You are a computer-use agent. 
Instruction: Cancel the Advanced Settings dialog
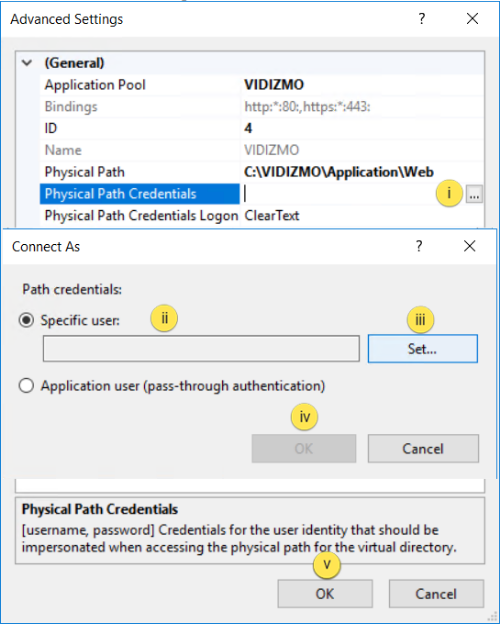coord(436,594)
